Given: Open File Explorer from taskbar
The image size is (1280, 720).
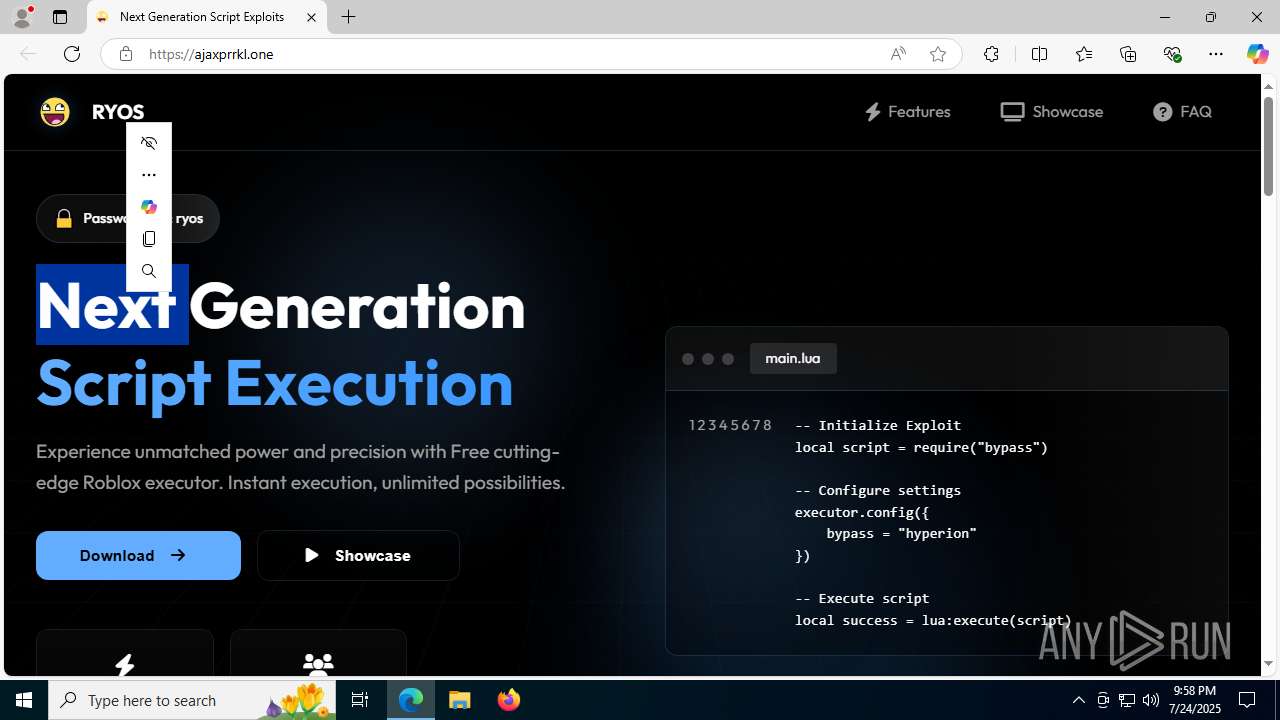Looking at the screenshot, I should pyautogui.click(x=460, y=700).
